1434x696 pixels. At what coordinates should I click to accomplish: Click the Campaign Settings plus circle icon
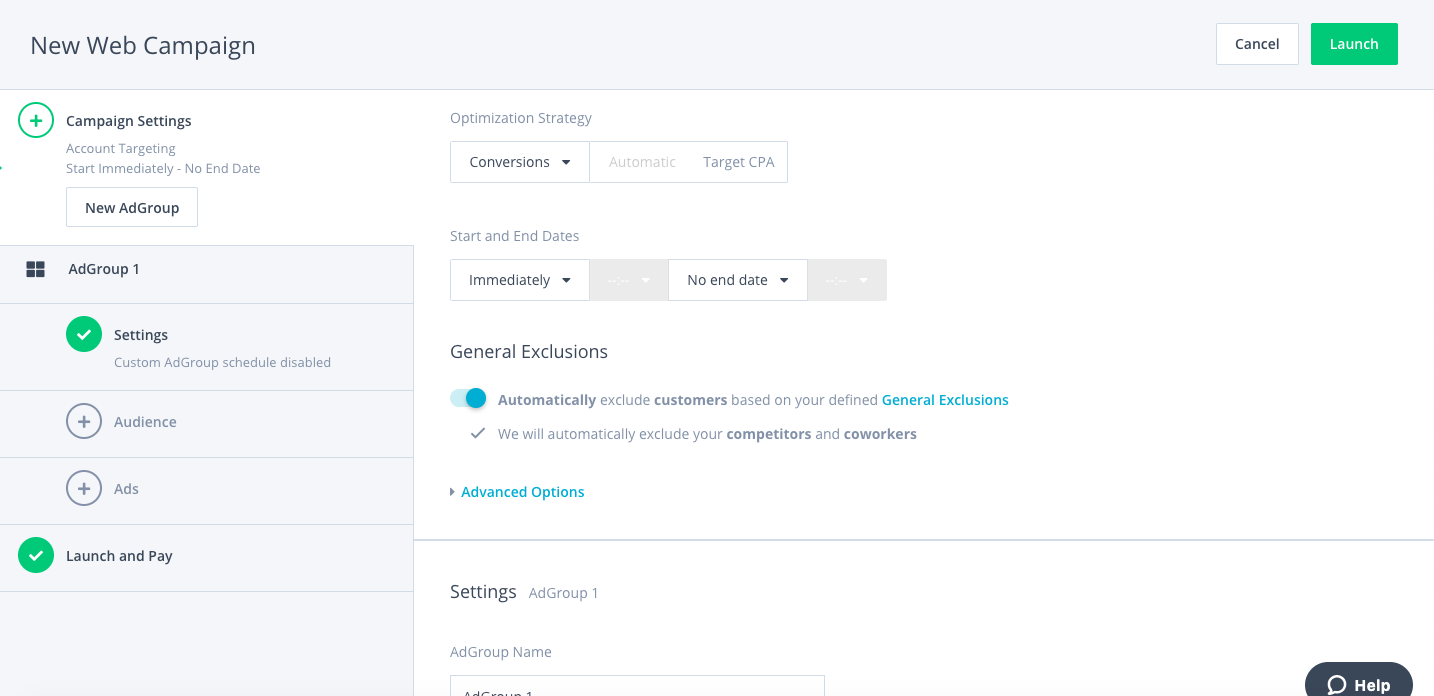click(36, 121)
